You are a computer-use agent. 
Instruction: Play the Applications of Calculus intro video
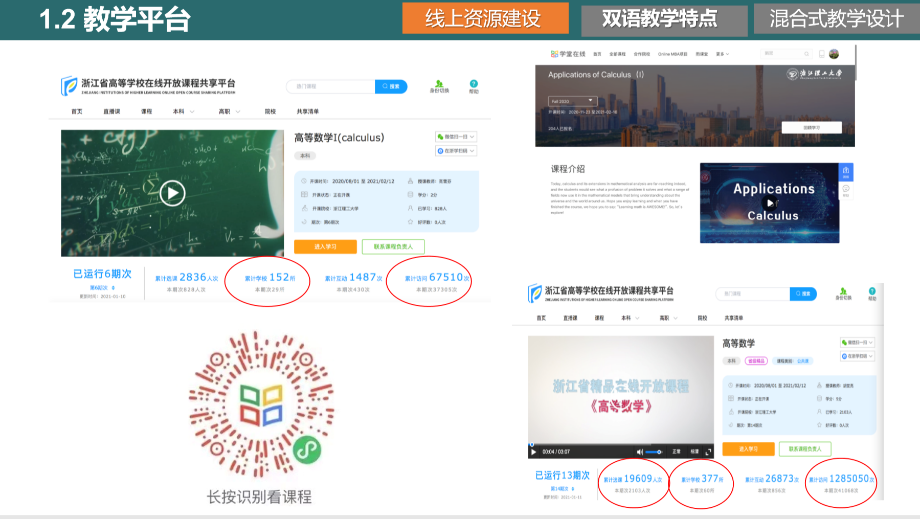pyautogui.click(x=770, y=203)
